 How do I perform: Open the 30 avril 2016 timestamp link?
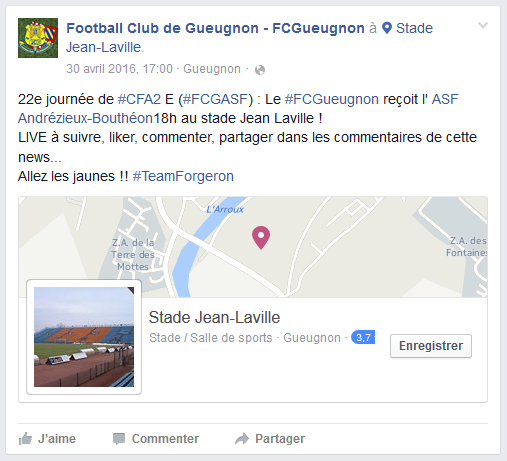pyautogui.click(x=119, y=69)
